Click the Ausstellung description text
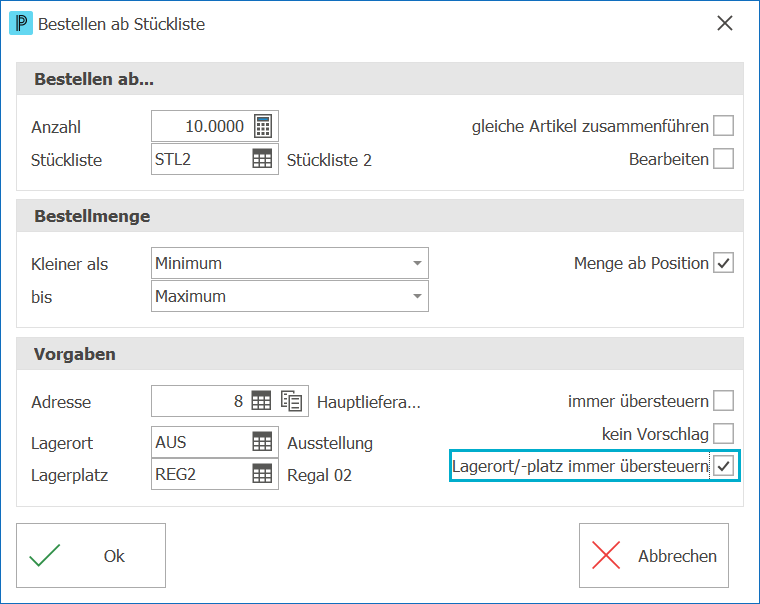Image resolution: width=760 pixels, height=604 pixels. pyautogui.click(x=330, y=443)
